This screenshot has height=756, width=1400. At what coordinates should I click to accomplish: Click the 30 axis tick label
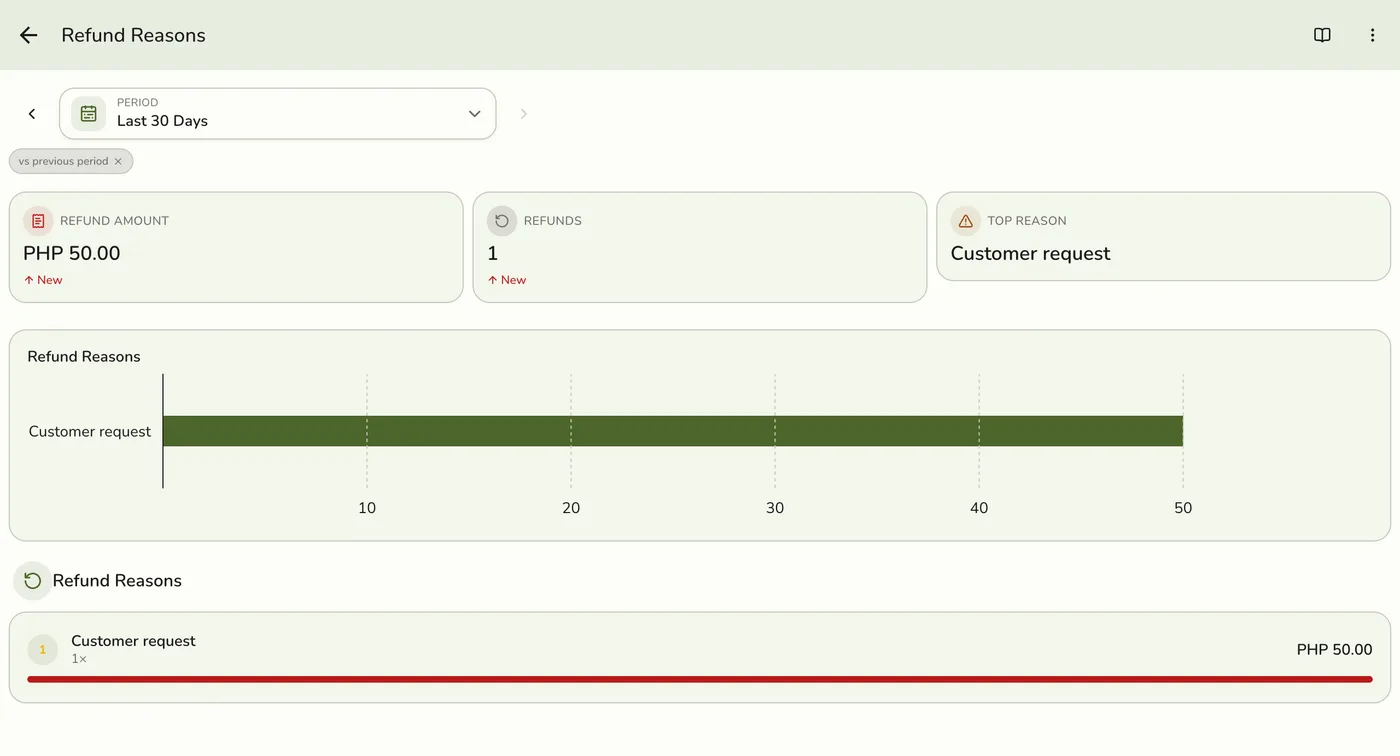click(x=775, y=508)
